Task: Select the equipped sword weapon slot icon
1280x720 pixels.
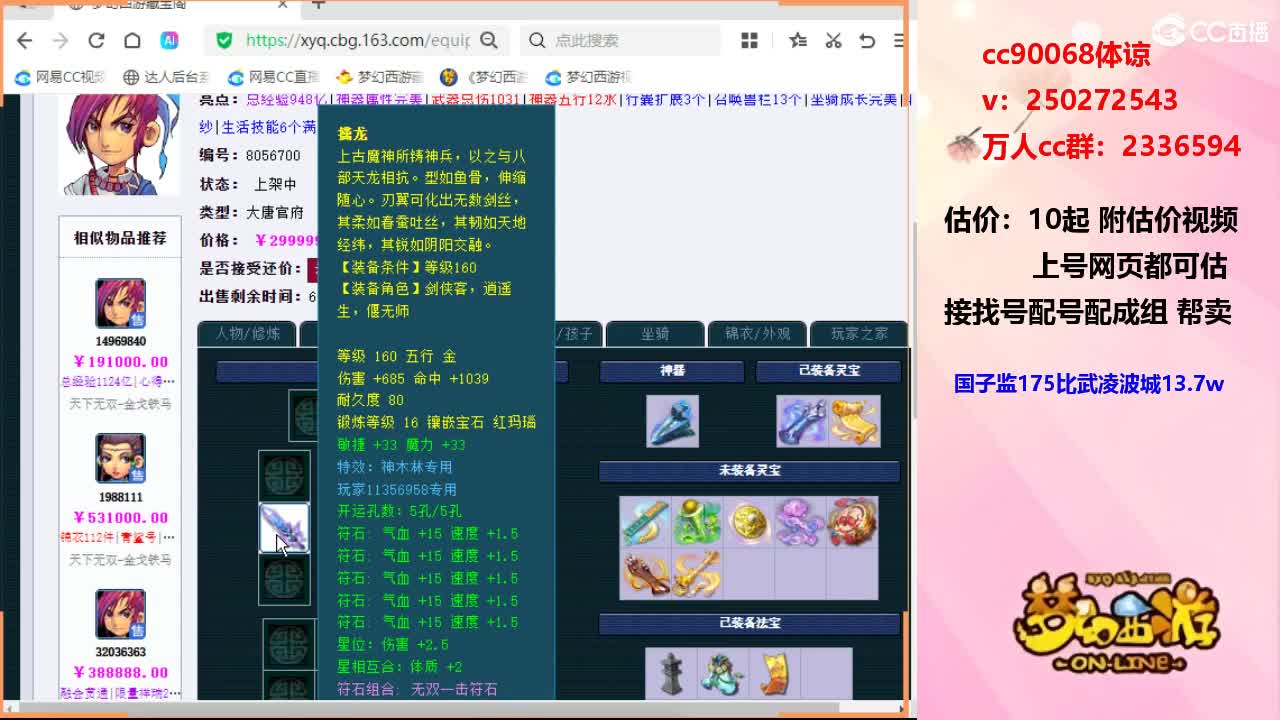Action: tap(284, 528)
